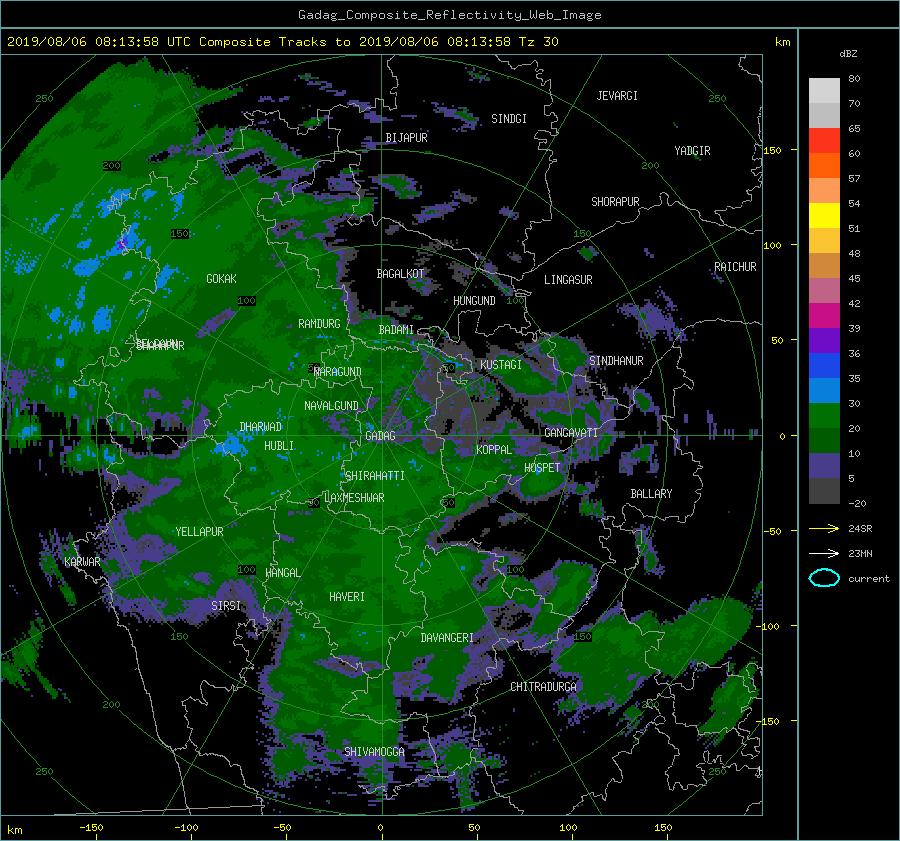The width and height of the screenshot is (900, 841).
Task: Select the 70-80 dBZ light gray swatch
Action: pyautogui.click(x=824, y=91)
